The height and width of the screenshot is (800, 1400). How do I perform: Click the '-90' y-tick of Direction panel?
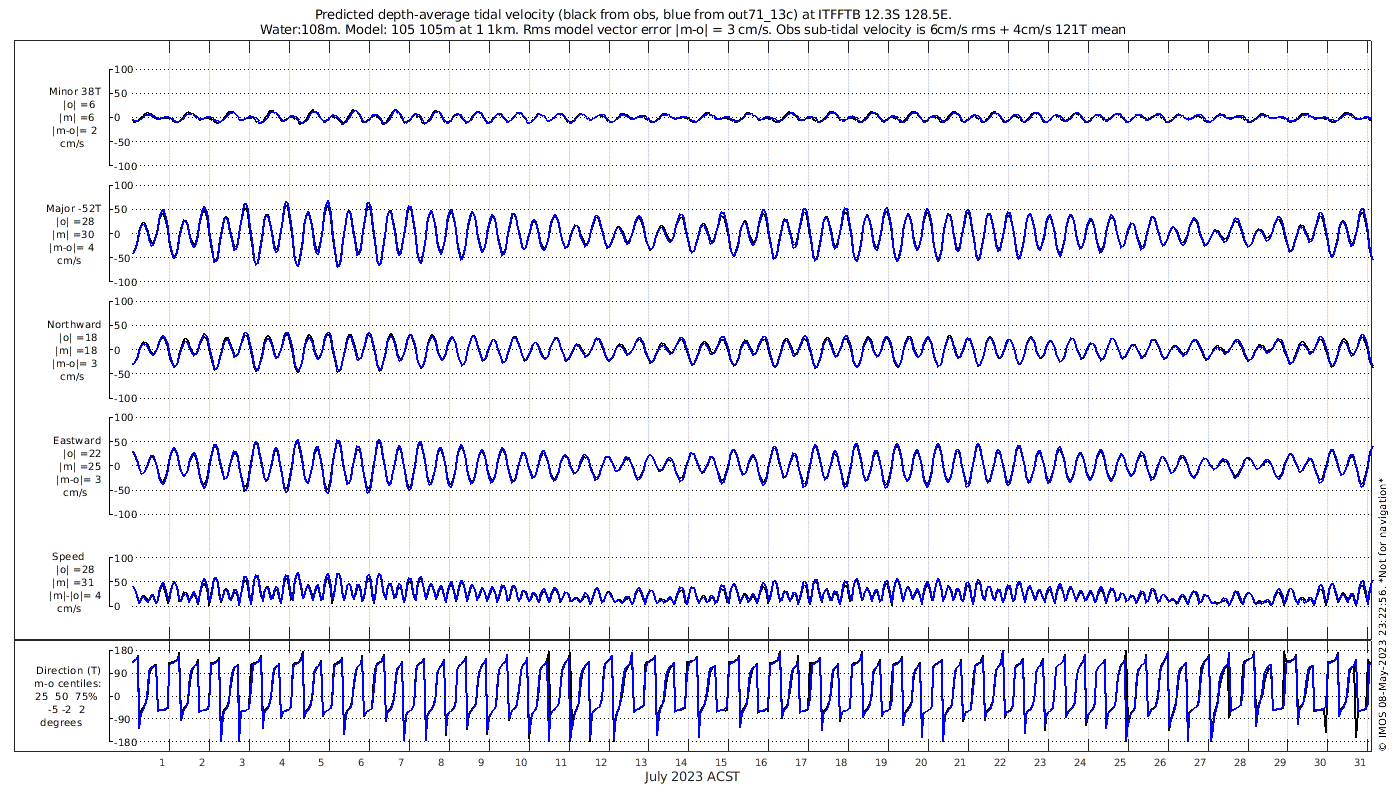coord(124,720)
